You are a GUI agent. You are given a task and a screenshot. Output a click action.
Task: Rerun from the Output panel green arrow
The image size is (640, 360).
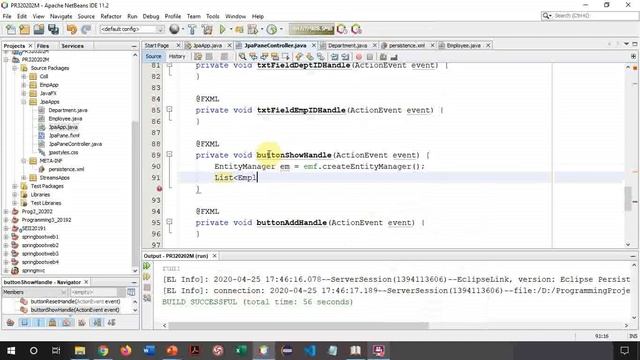[147, 266]
